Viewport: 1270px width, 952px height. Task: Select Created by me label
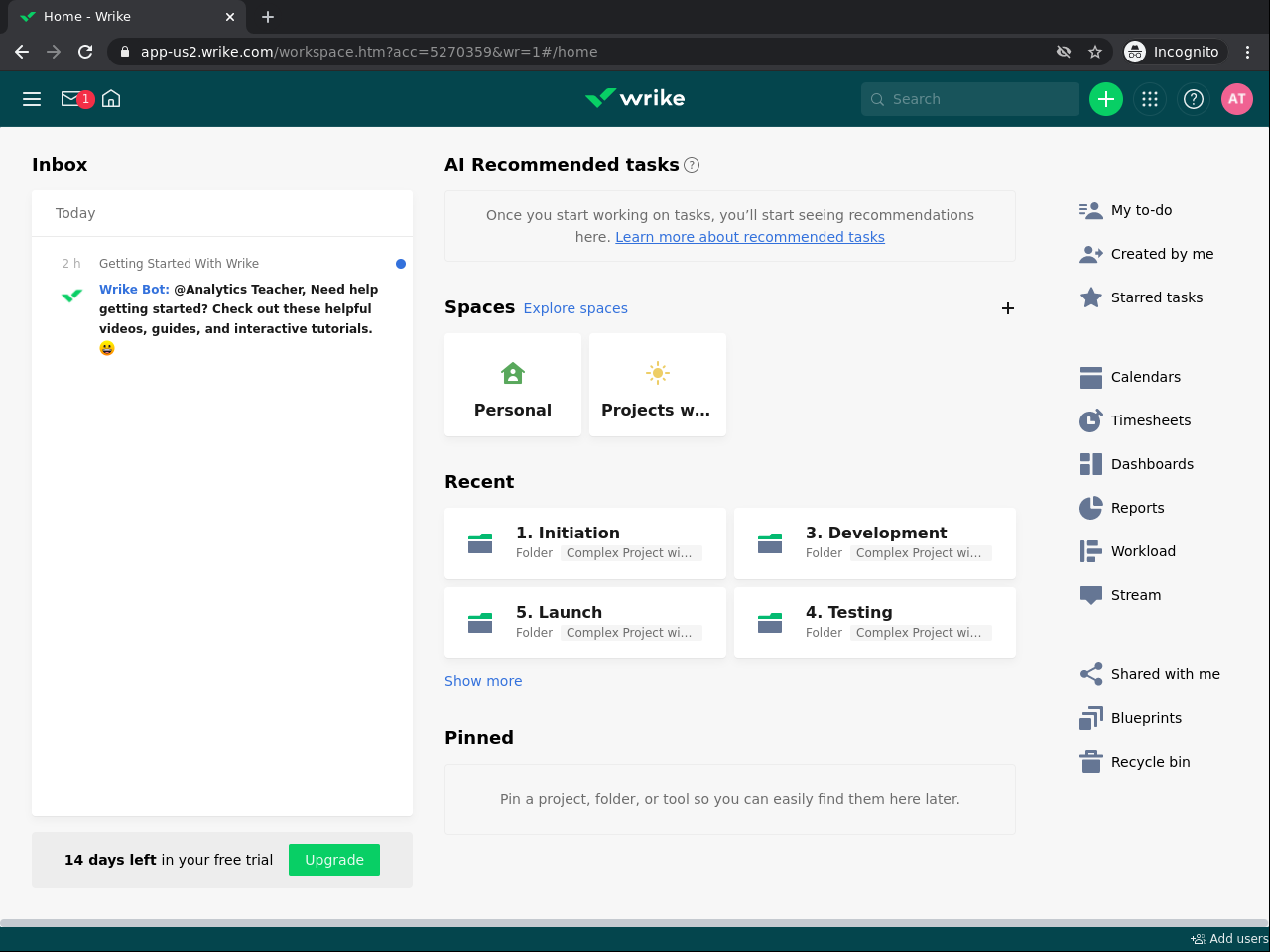(1162, 254)
